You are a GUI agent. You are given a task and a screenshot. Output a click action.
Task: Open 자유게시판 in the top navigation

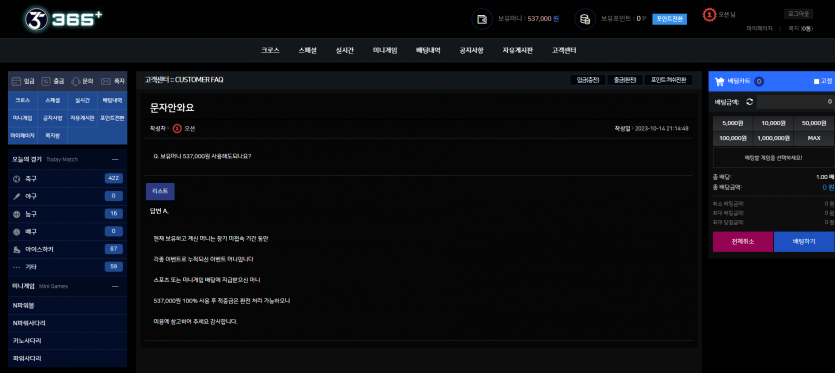518,51
